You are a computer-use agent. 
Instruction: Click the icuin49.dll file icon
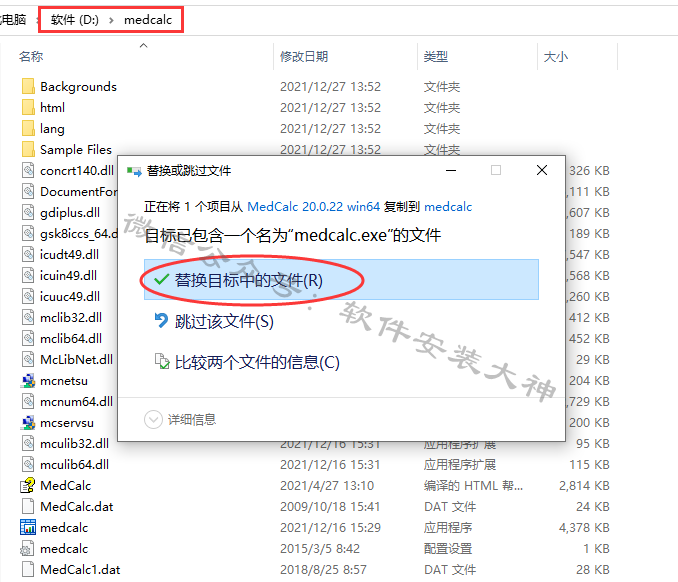point(28,275)
